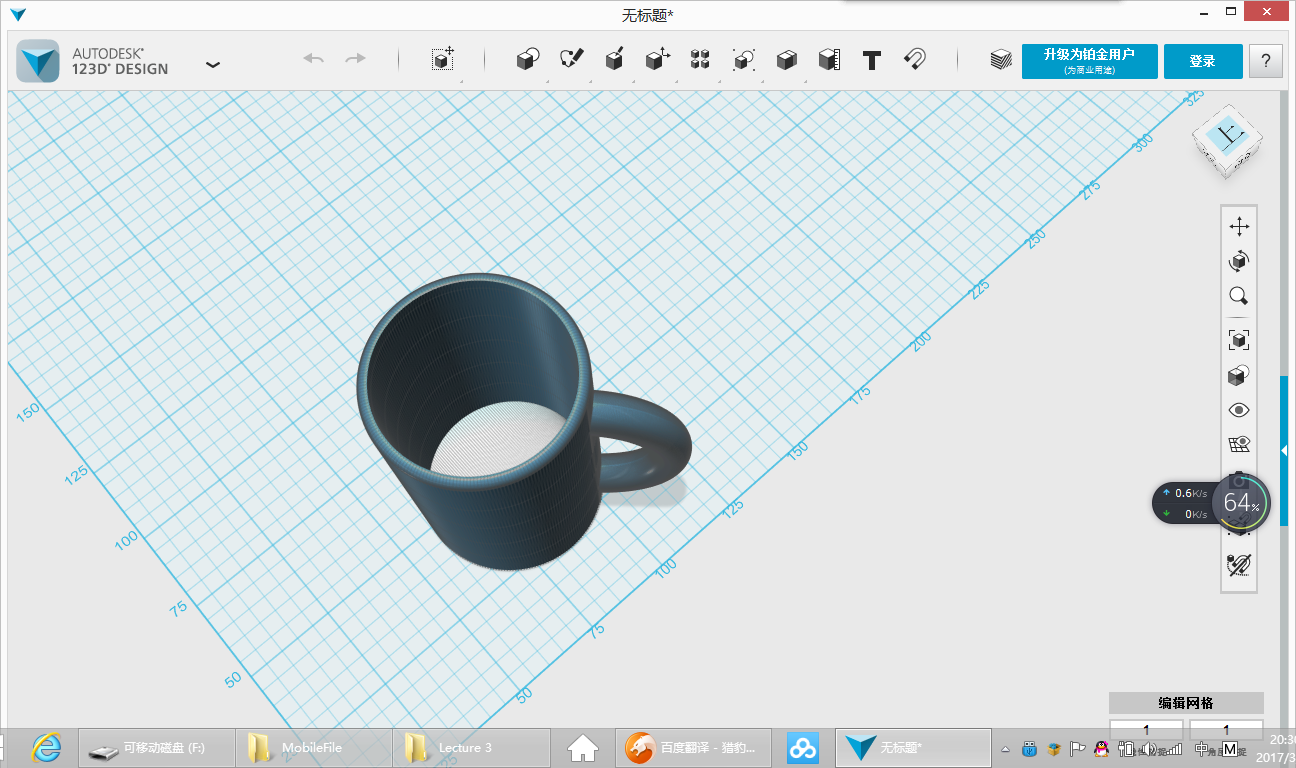The width and height of the screenshot is (1296, 768).
Task: Open the Modify tools menu
Action: 657,60
